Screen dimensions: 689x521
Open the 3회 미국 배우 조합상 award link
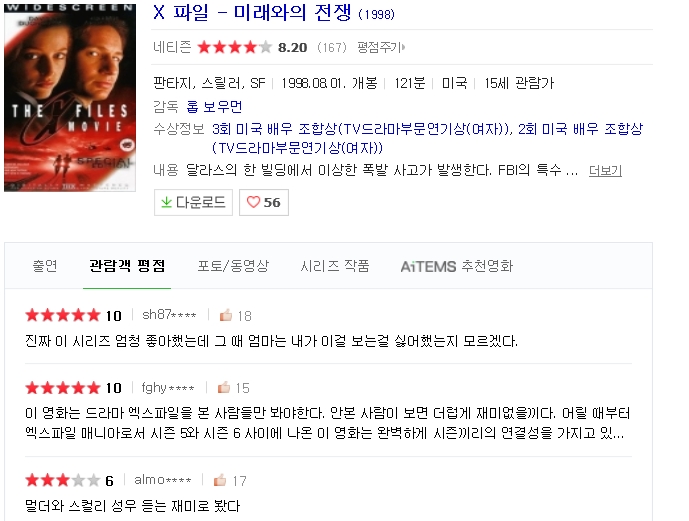click(361, 129)
